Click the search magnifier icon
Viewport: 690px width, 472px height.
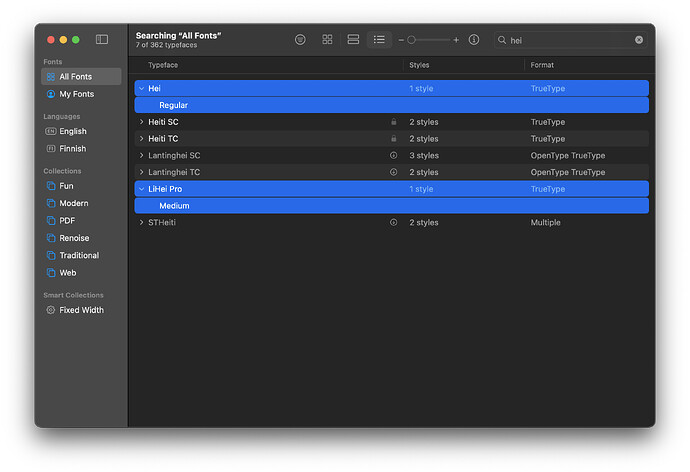click(502, 40)
